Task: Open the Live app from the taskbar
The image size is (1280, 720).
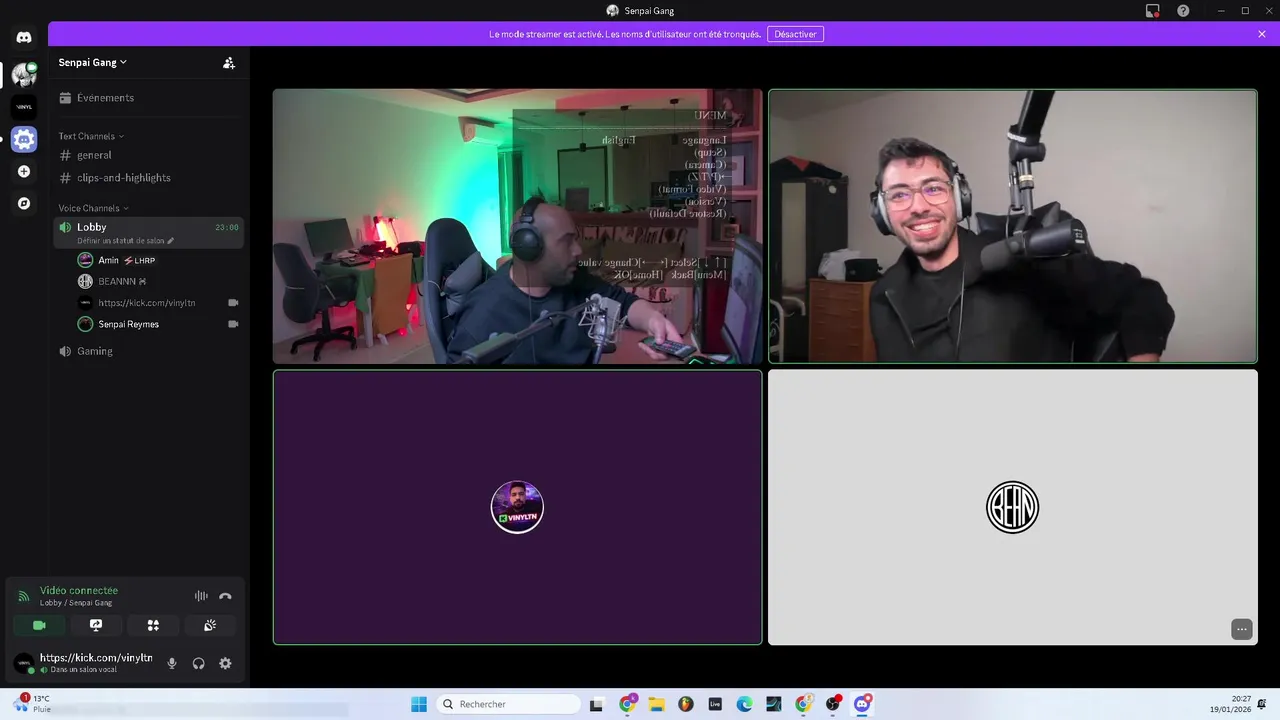Action: coord(715,704)
